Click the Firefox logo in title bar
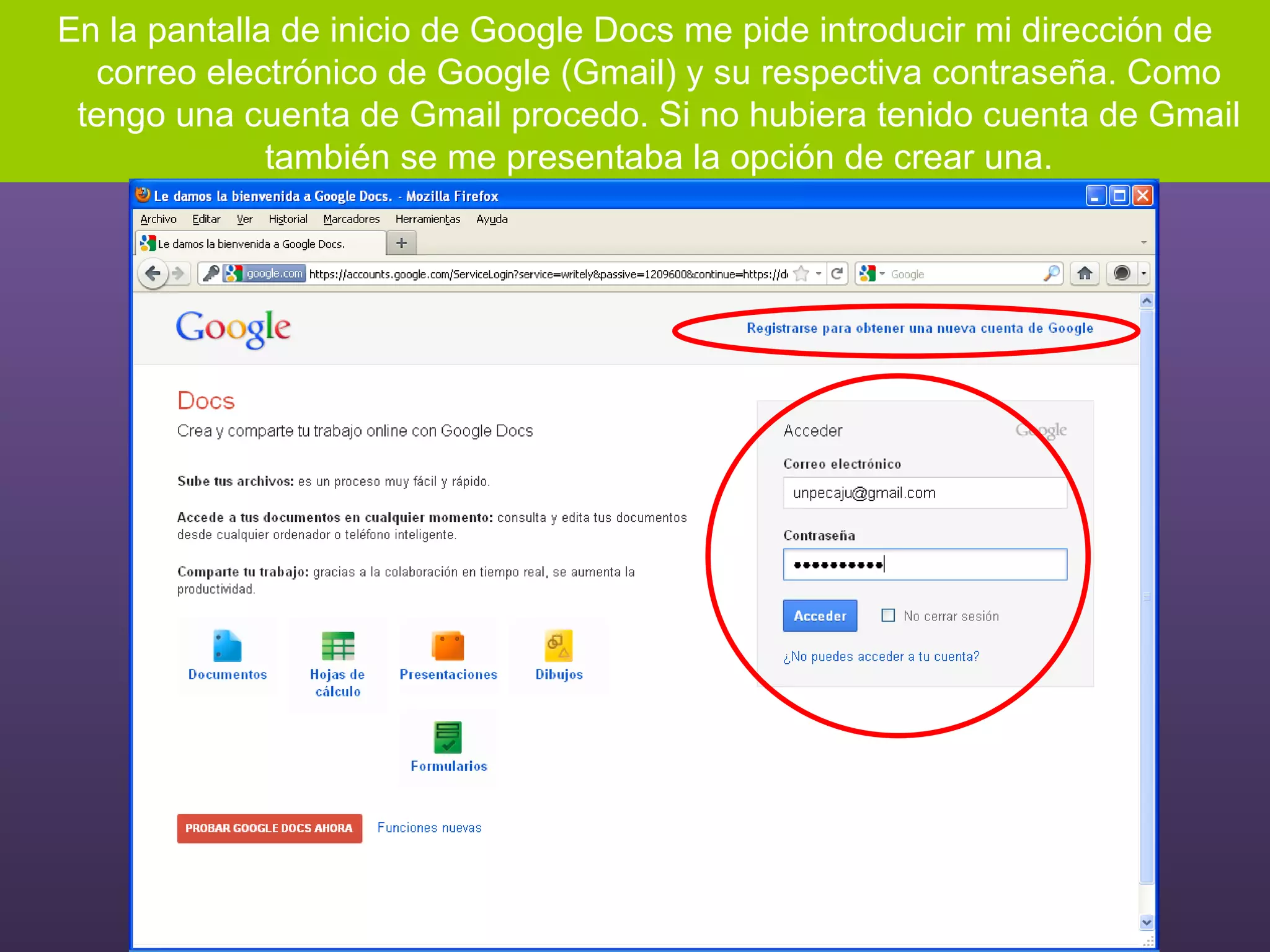Screen dimensions: 1270x952 click(x=143, y=195)
